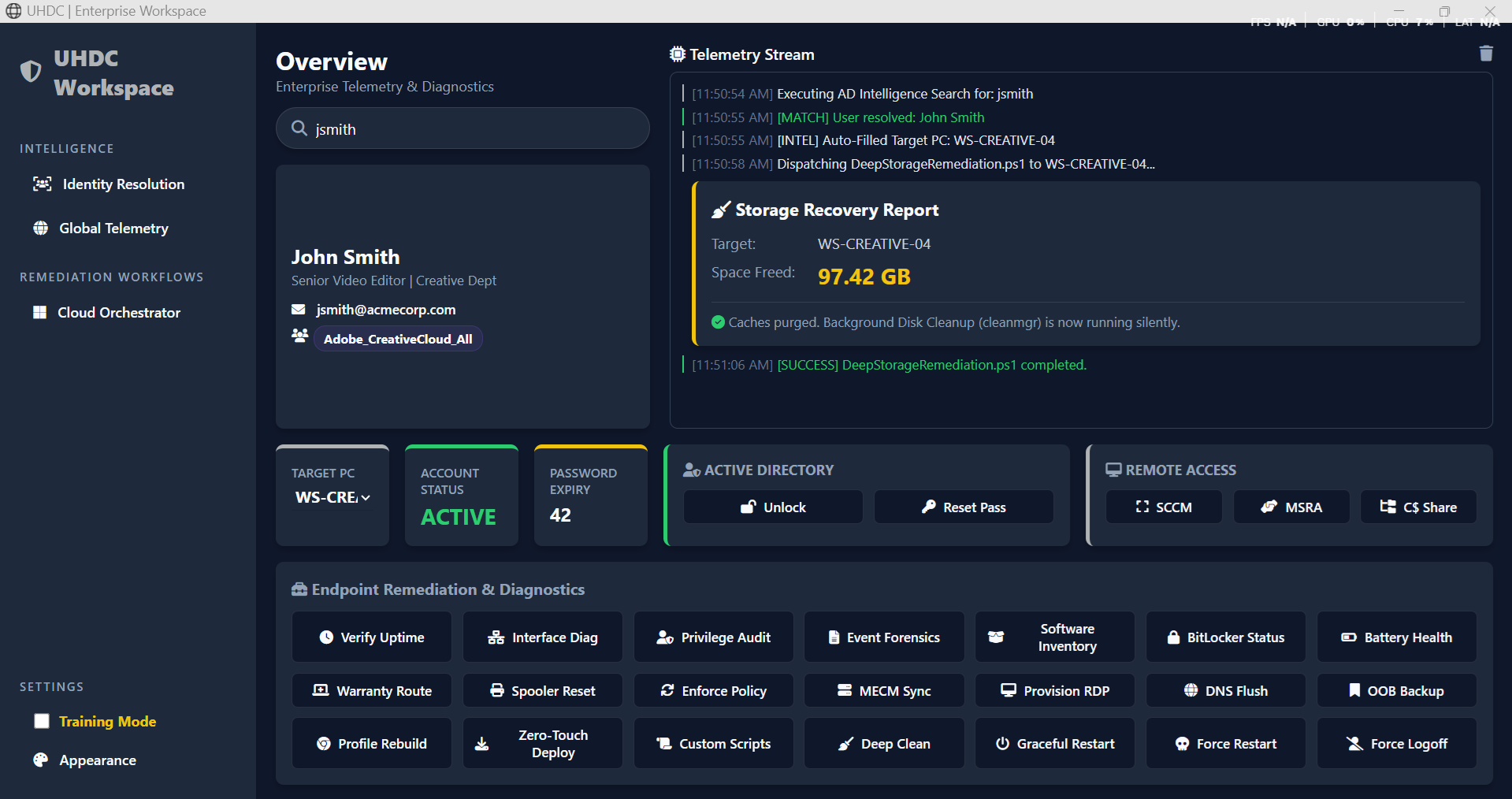Run the Deep Clean remediation

[x=883, y=743]
